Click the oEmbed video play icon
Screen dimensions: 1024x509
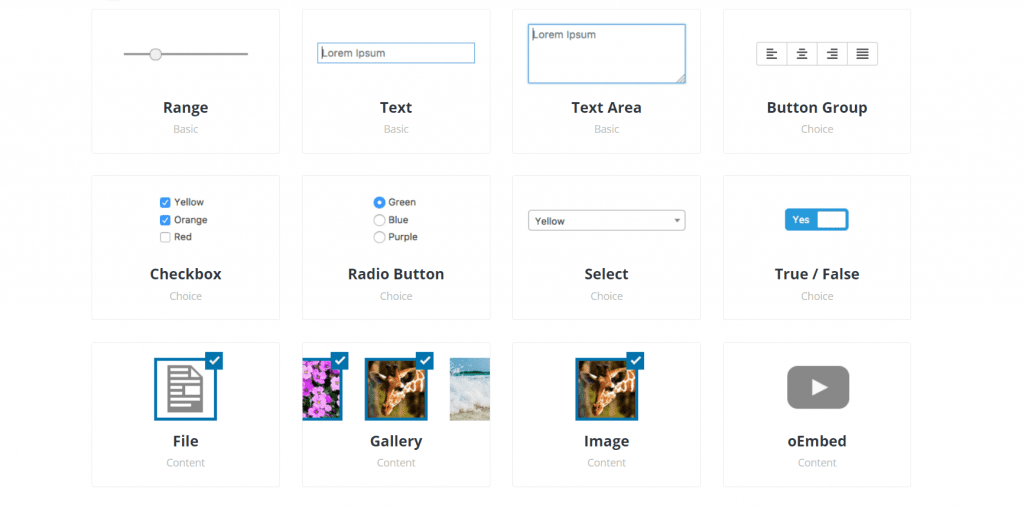818,387
